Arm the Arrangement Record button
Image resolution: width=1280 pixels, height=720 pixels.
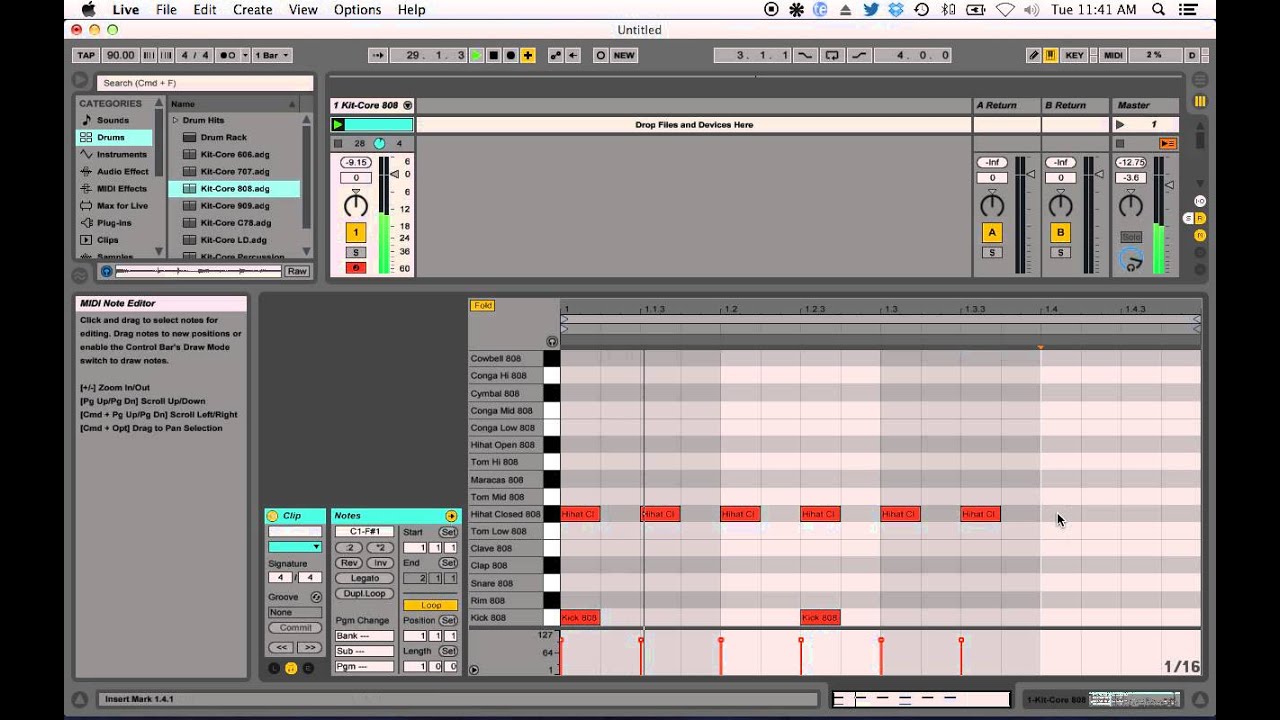click(x=511, y=55)
